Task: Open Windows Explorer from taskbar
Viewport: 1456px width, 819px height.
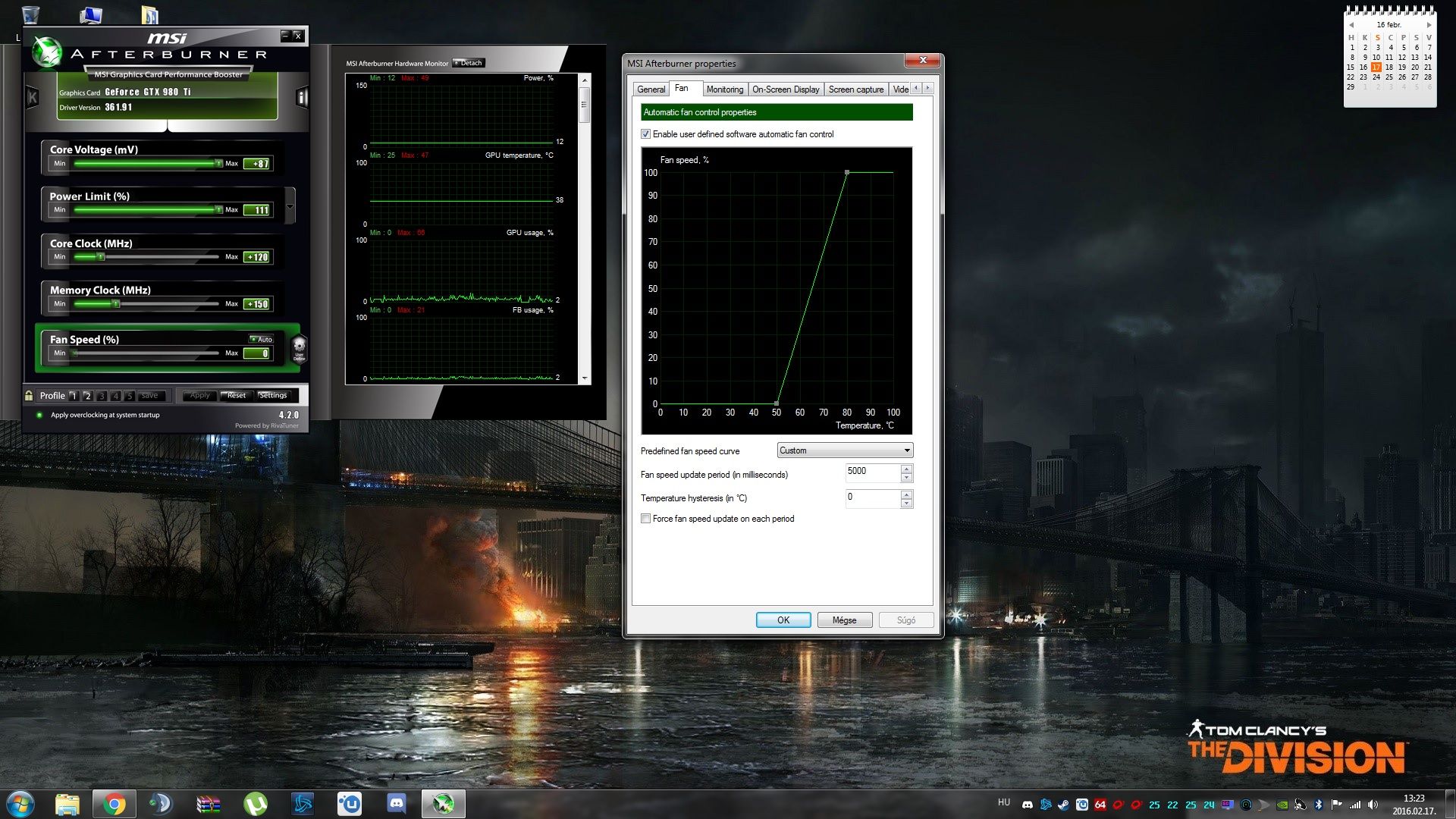Action: pyautogui.click(x=67, y=803)
